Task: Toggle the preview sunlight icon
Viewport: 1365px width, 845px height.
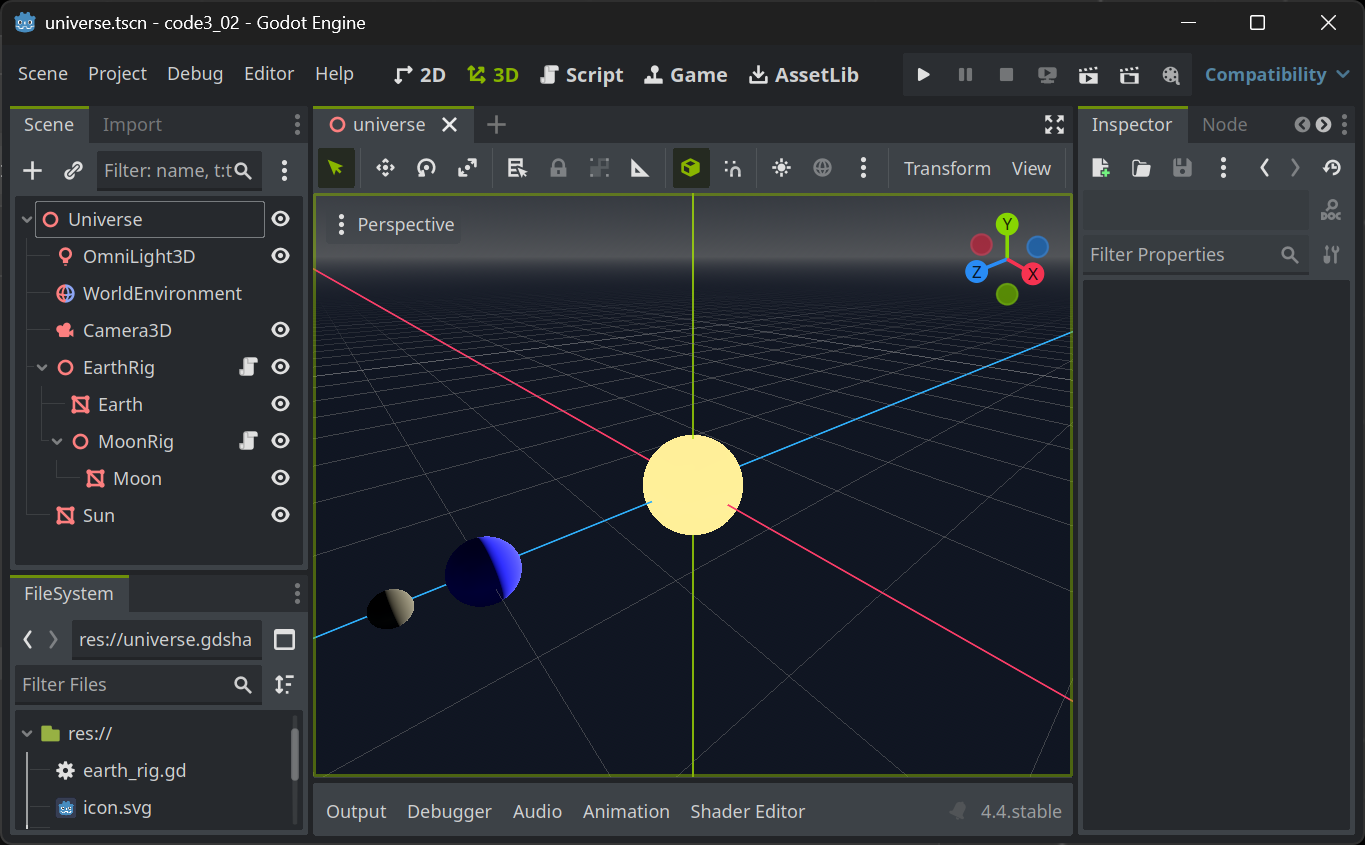Action: [782, 168]
